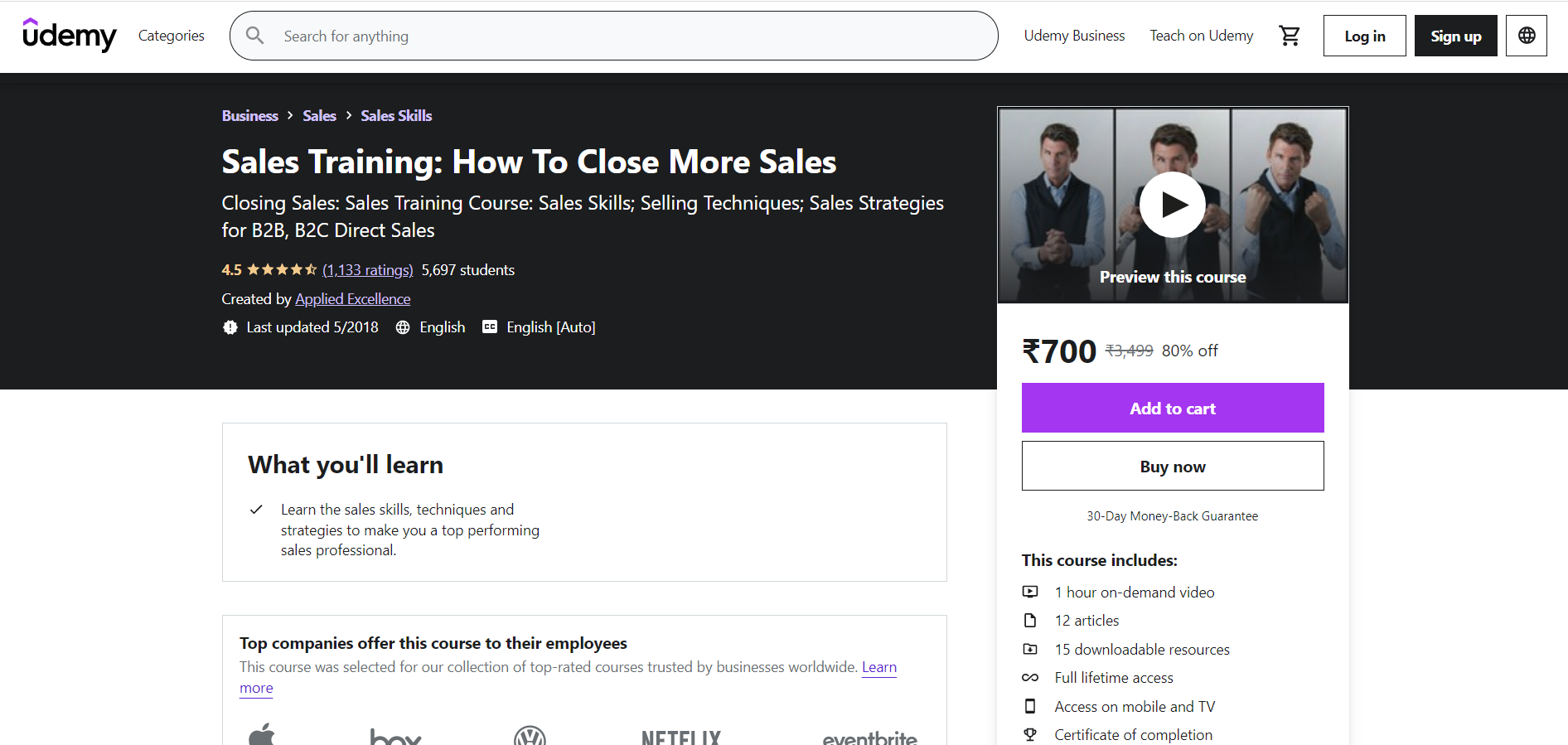The image size is (1568, 745).
Task: Visit the Applied Excellence instructor page
Action: [352, 298]
